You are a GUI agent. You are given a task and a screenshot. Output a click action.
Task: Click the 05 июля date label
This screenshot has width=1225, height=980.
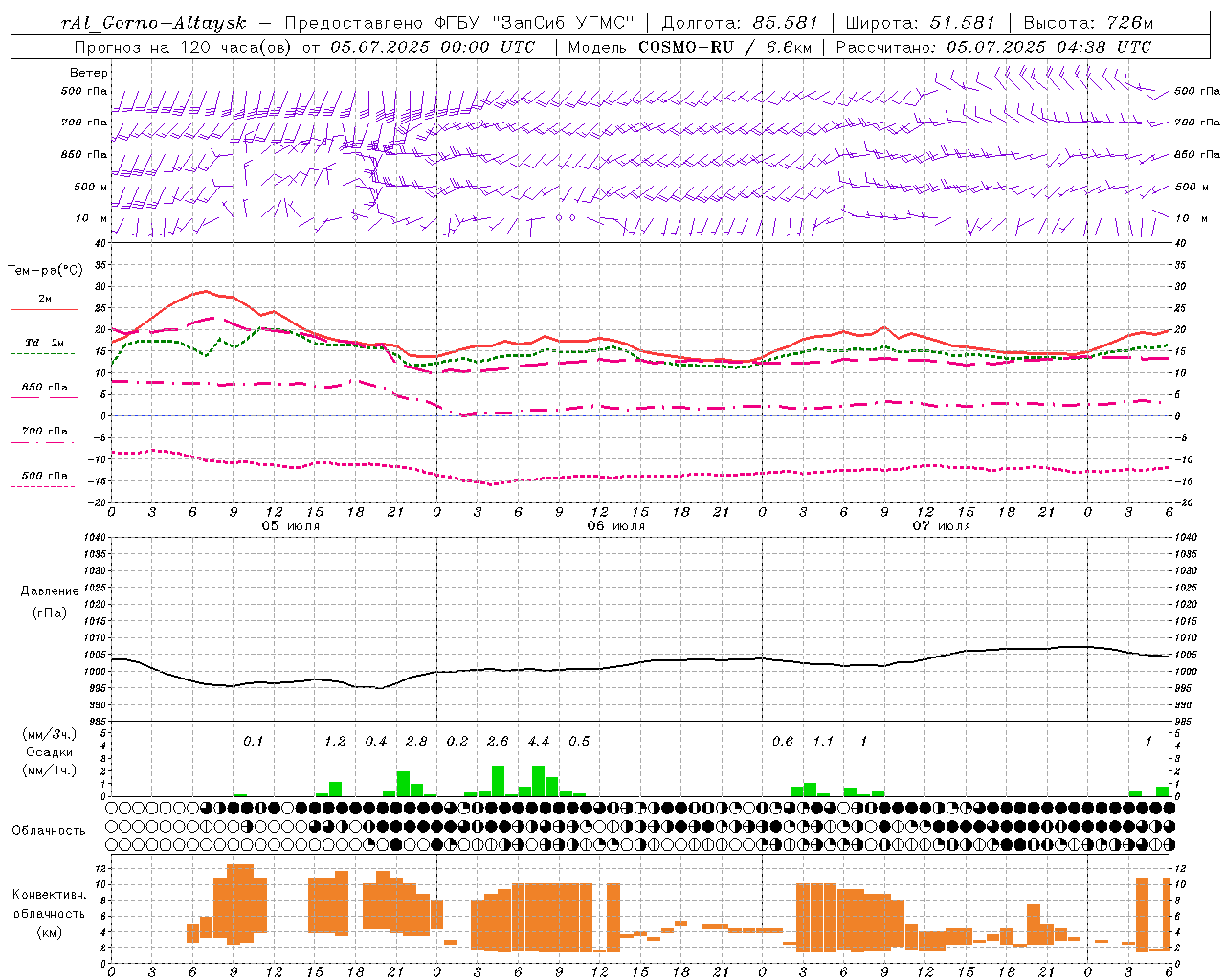[291, 526]
